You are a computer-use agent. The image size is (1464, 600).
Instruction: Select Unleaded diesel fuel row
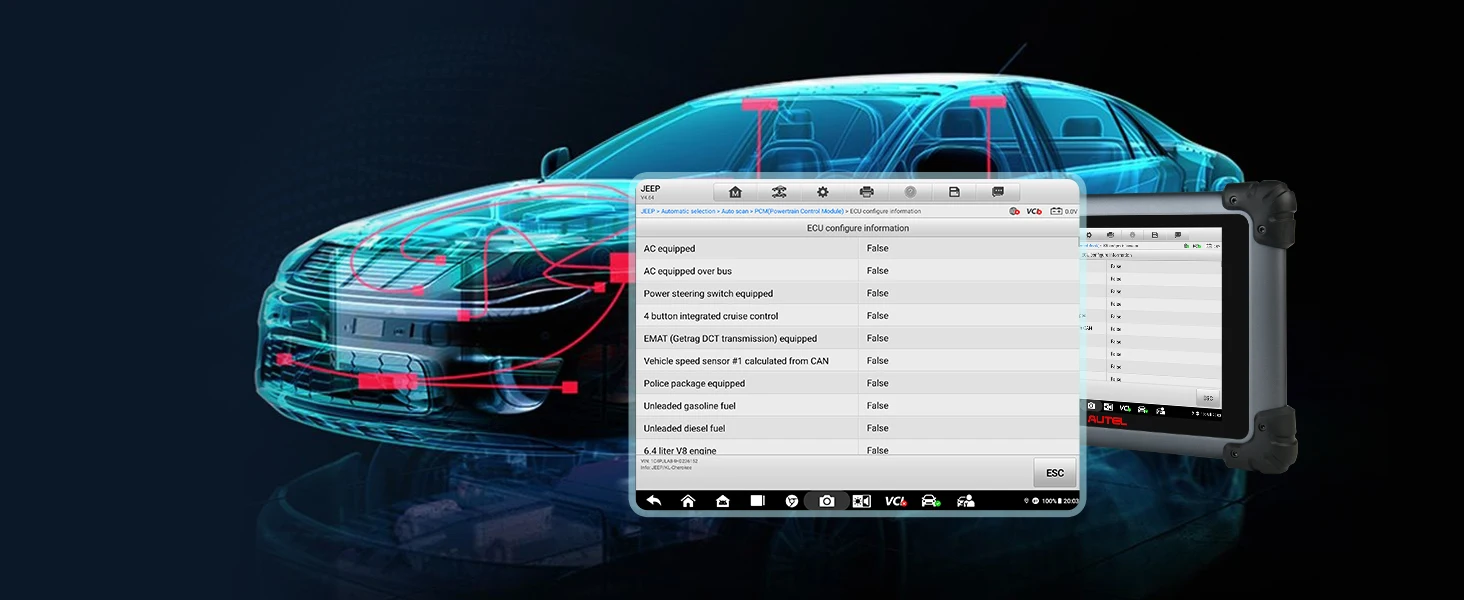[x=858, y=428]
